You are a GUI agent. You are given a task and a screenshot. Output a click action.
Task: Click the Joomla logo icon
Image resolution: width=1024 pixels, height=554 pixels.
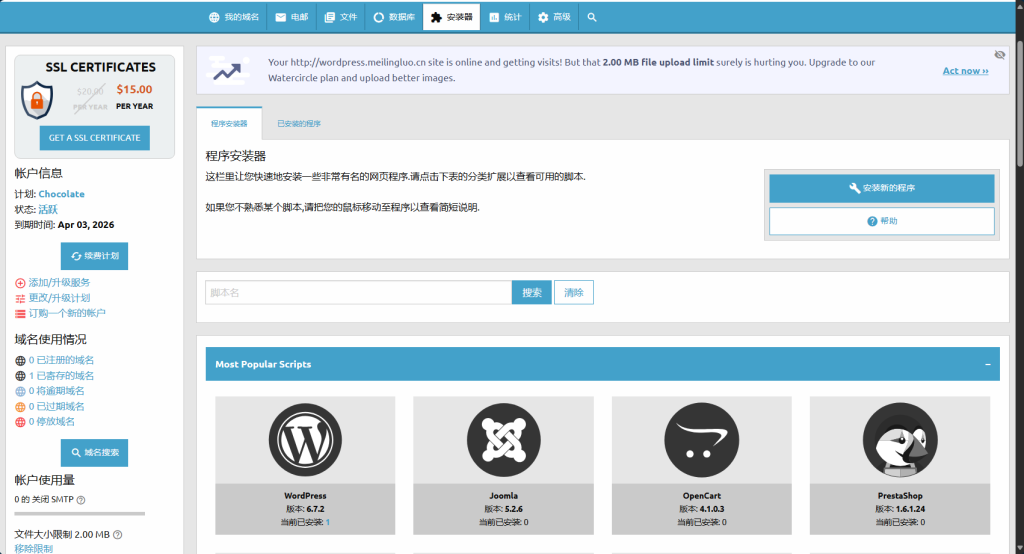click(x=503, y=439)
